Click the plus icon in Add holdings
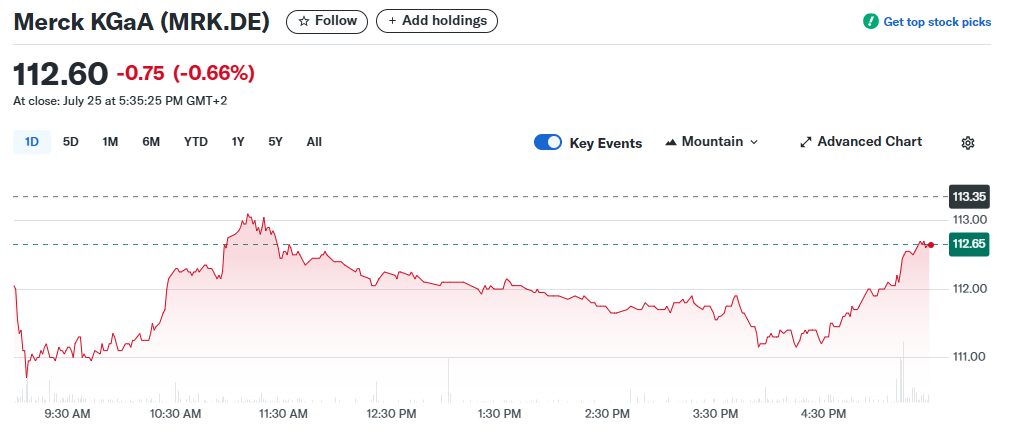Image resolution: width=1012 pixels, height=435 pixels. 392,21
